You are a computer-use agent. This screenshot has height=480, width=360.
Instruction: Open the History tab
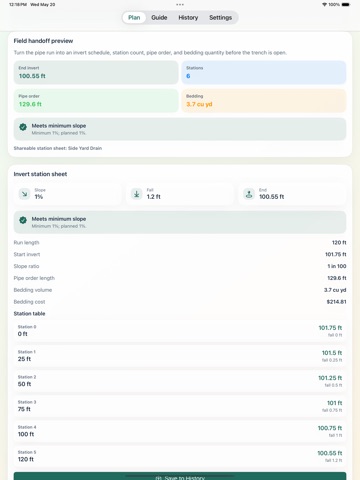click(x=188, y=18)
